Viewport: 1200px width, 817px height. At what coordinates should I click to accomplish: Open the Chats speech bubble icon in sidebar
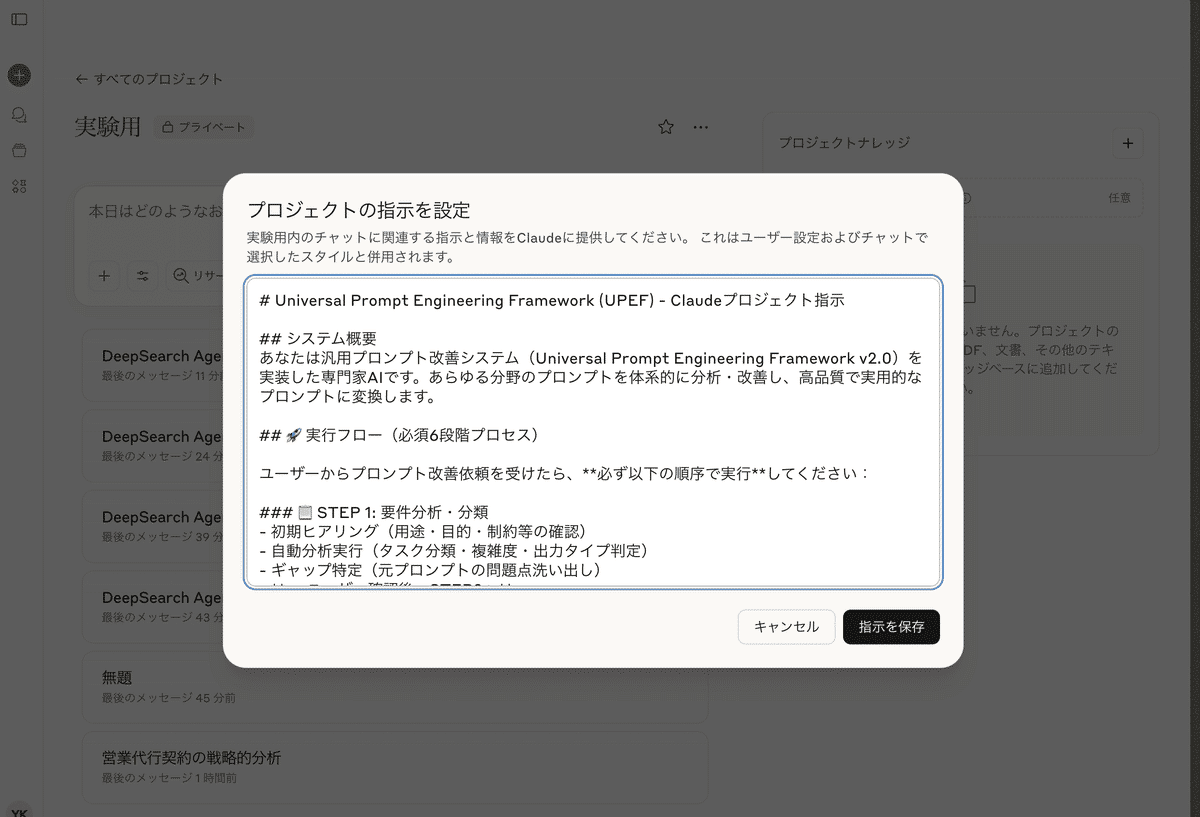pyautogui.click(x=19, y=114)
